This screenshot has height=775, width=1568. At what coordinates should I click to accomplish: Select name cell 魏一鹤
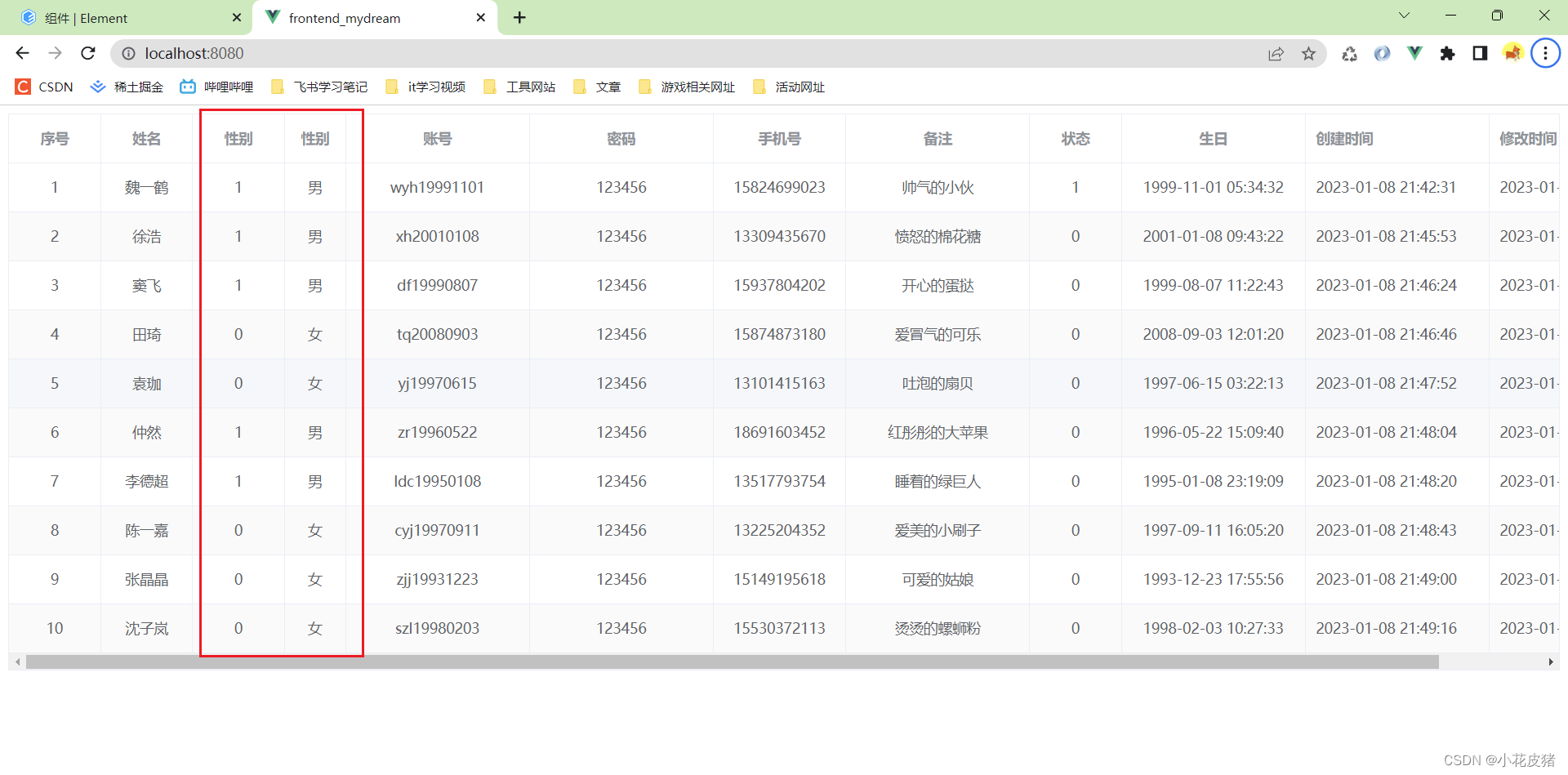[147, 188]
